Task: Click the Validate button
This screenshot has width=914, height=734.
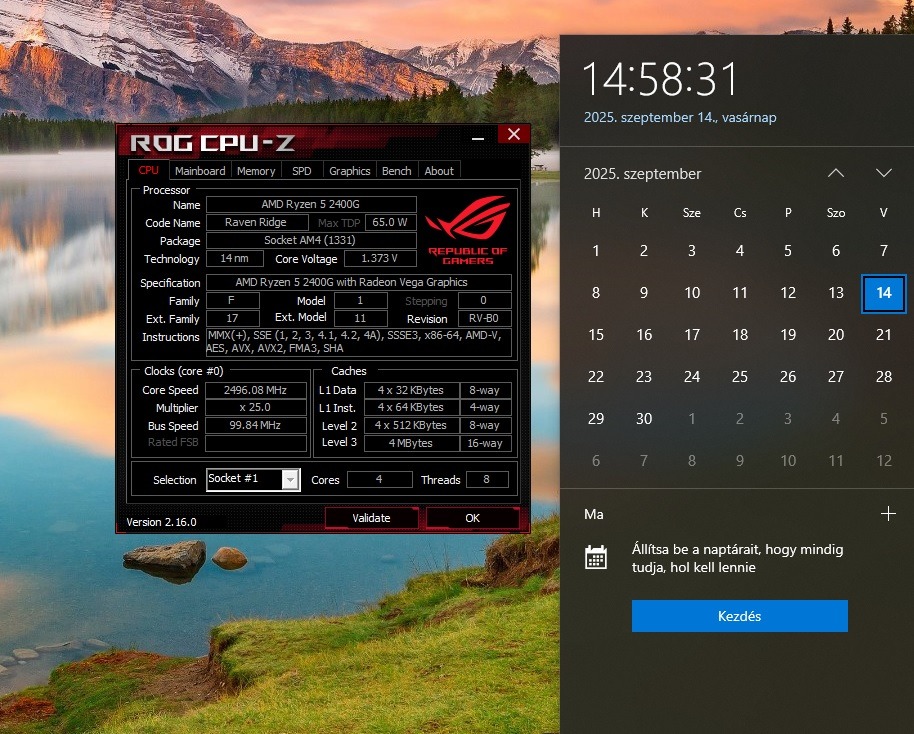Action: pyautogui.click(x=371, y=518)
